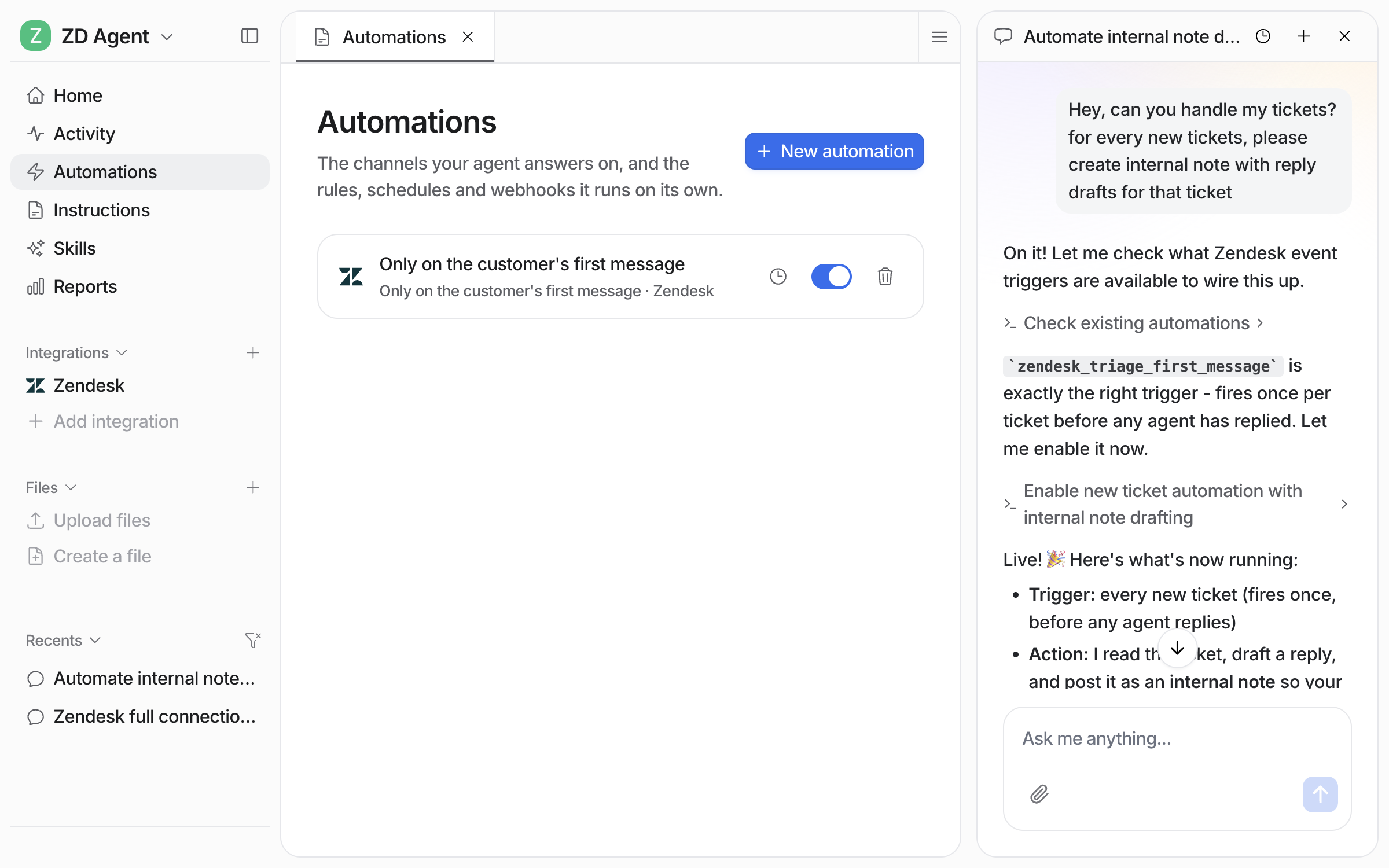Delete the automation with the trash icon
The image size is (1389, 868).
click(885, 277)
